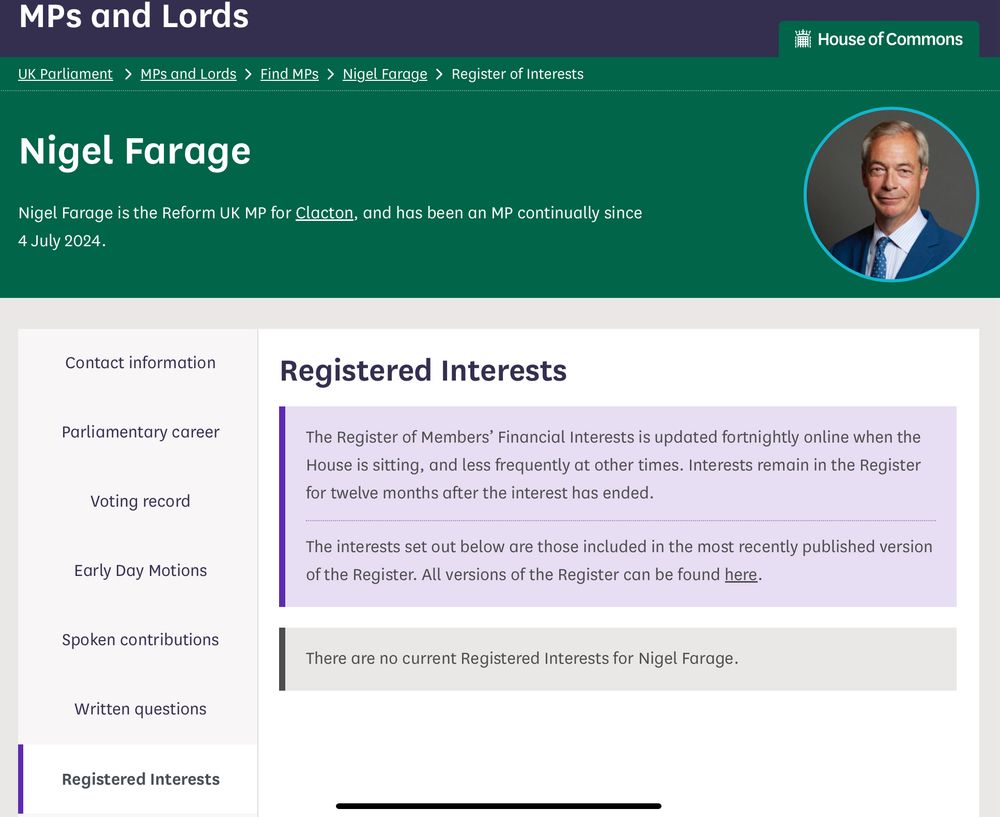Image resolution: width=1000 pixels, height=817 pixels.
Task: View the Voting record section
Action: pyautogui.click(x=138, y=501)
